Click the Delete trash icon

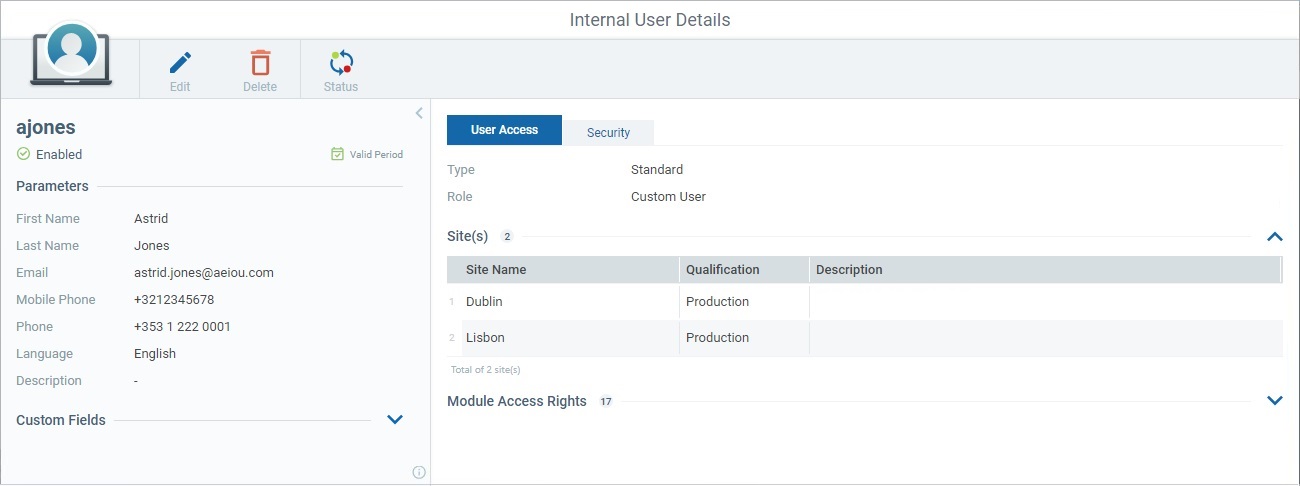coord(260,62)
